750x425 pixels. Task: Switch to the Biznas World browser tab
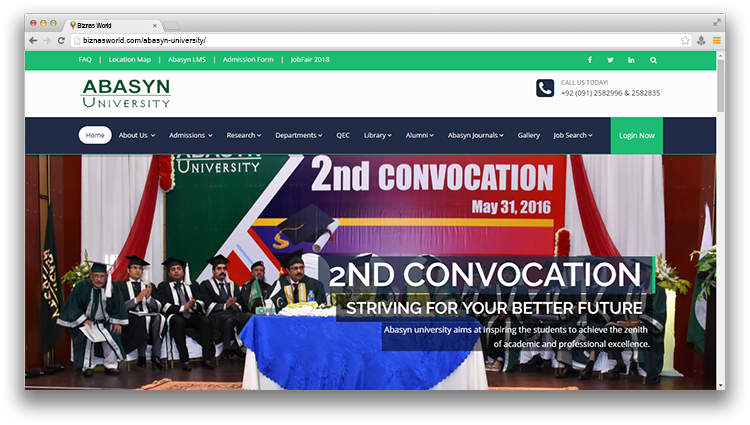coord(112,25)
